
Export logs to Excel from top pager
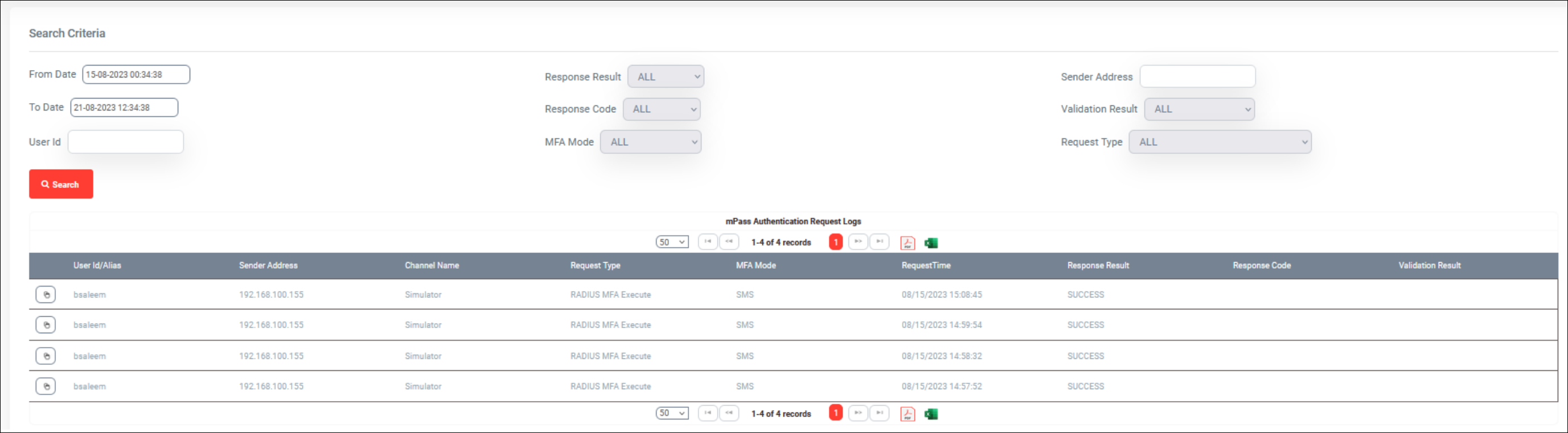(x=931, y=243)
